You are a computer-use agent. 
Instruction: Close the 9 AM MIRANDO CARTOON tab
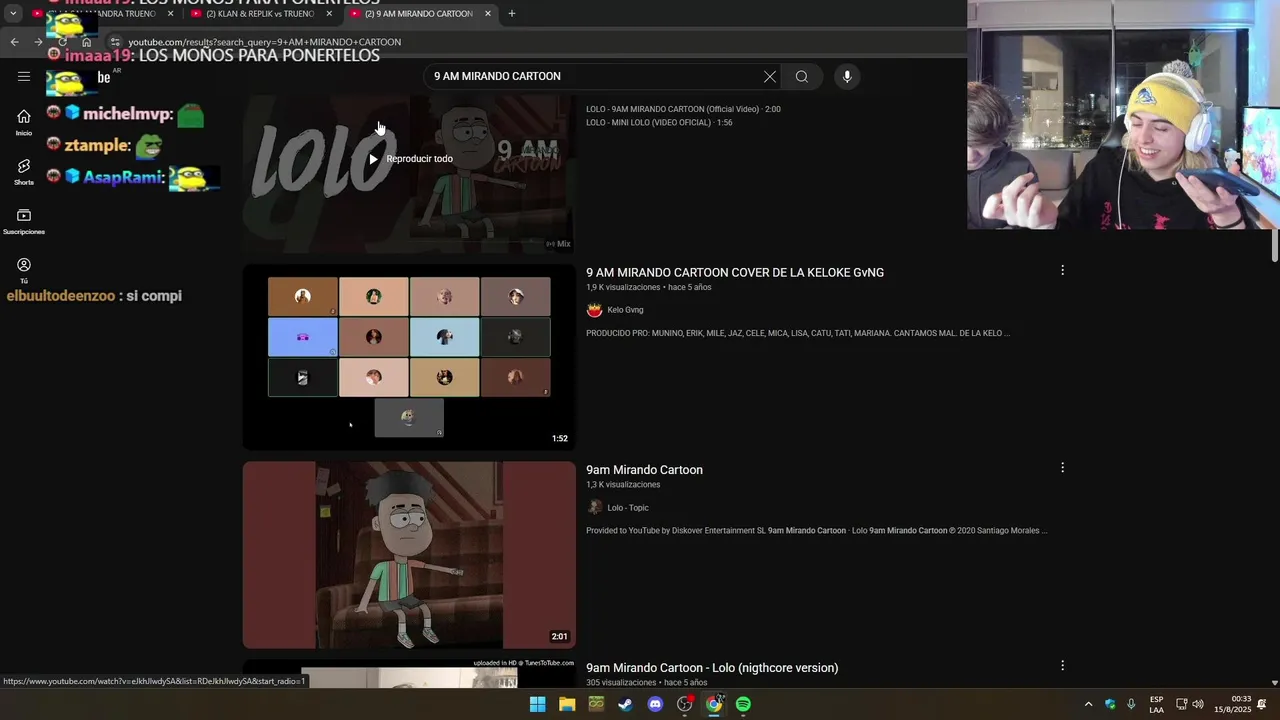click(488, 14)
